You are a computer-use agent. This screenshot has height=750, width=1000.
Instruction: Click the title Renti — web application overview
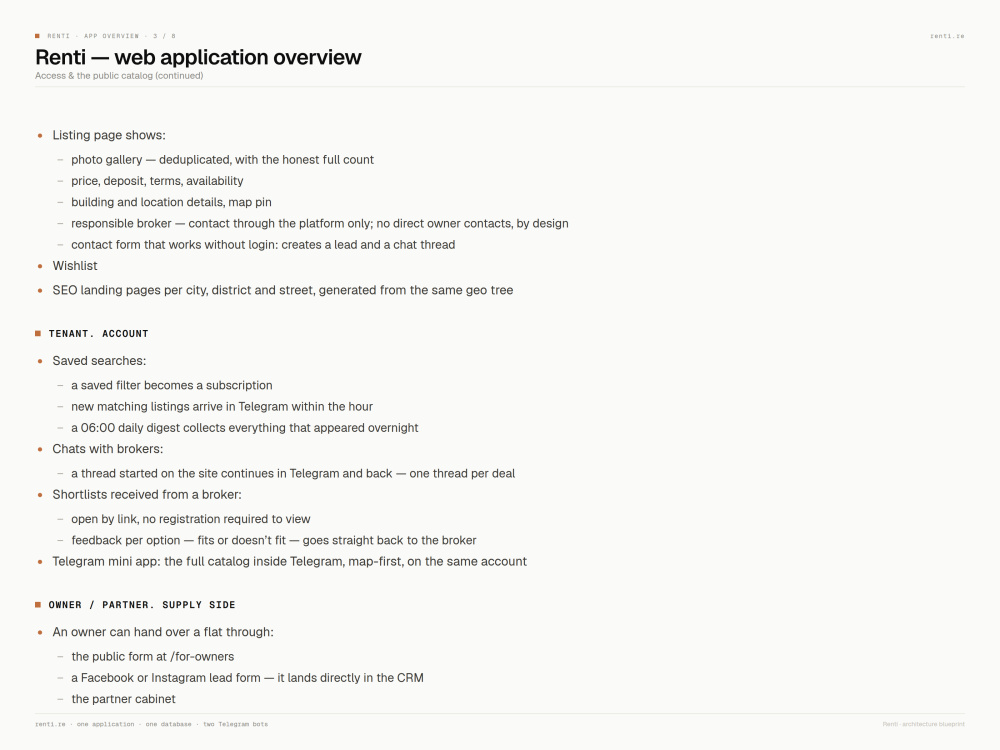point(198,57)
